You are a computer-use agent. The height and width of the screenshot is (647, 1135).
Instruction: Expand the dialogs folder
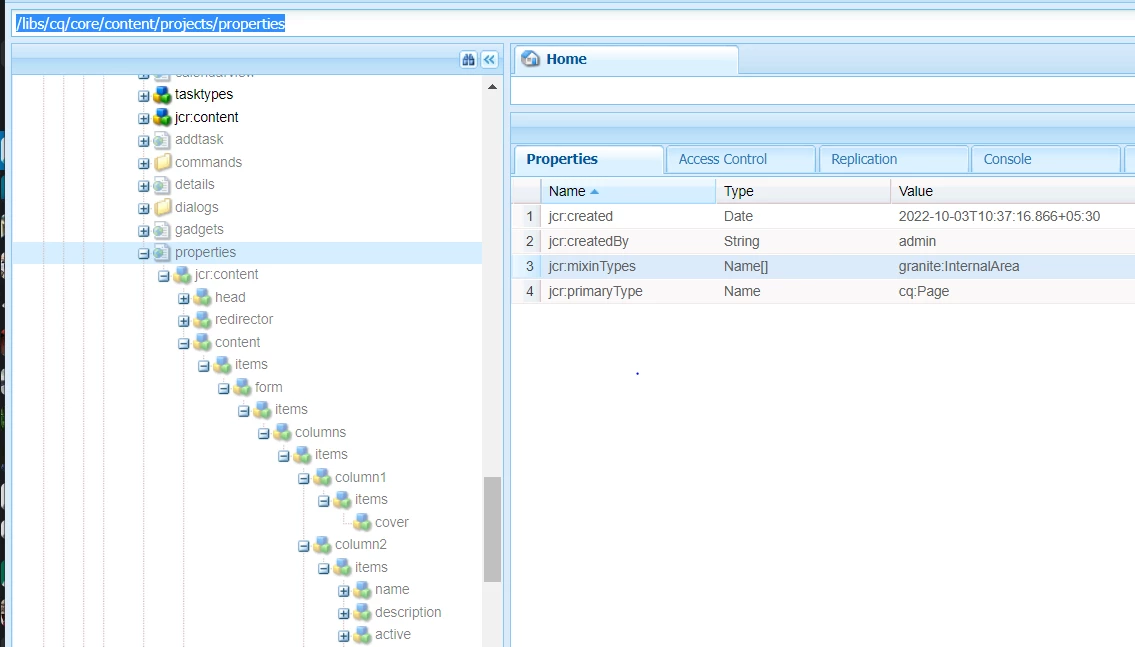(x=143, y=208)
